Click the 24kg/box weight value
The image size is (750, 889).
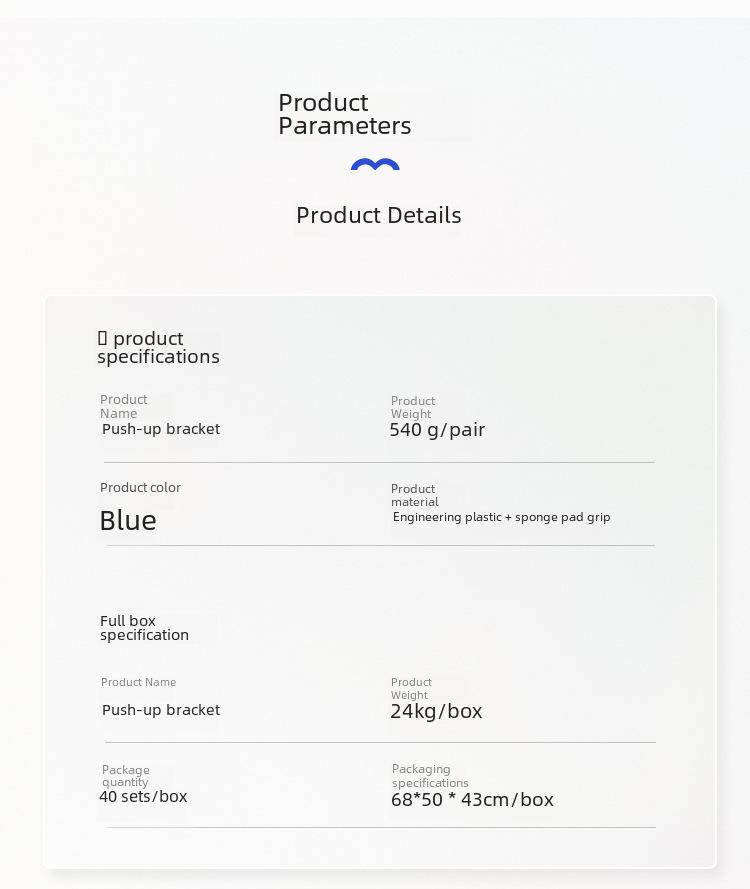436,711
